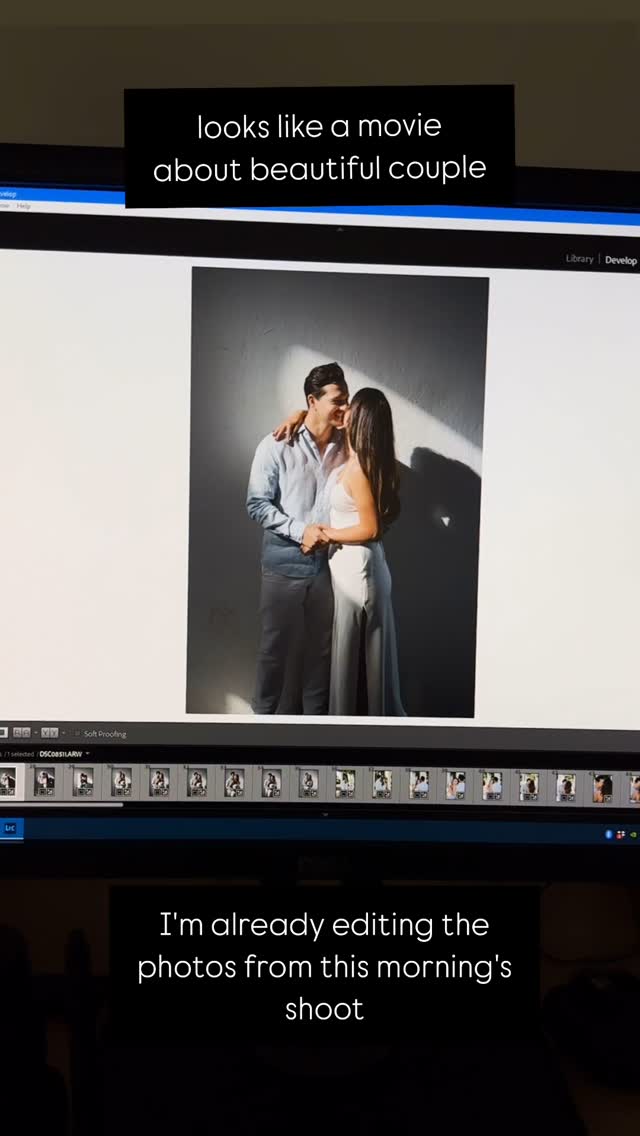Collapse the filmstrip with bottom arrow
The width and height of the screenshot is (640, 1136).
(x=325, y=814)
